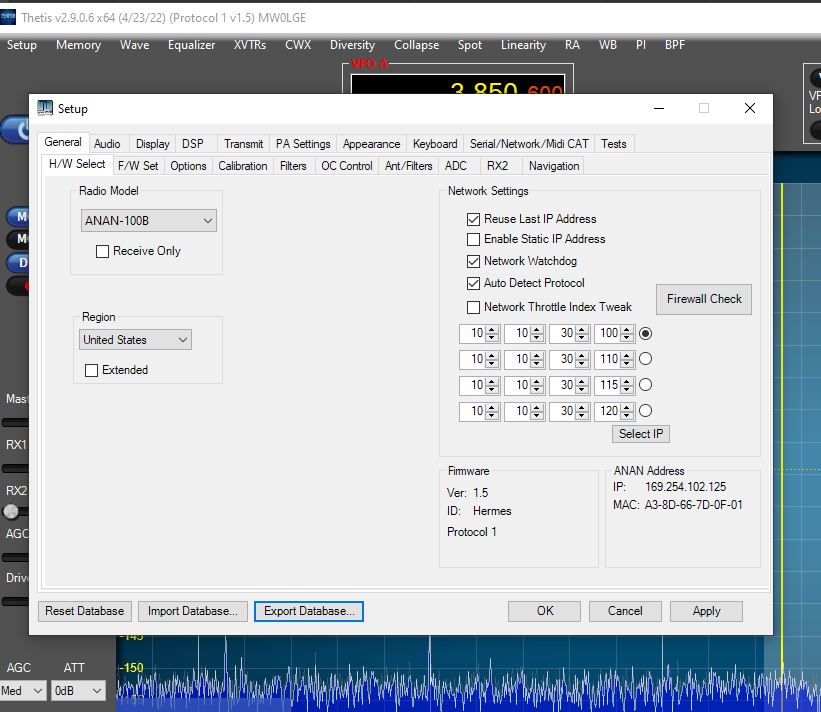Click the Diversity menu item
The height and width of the screenshot is (712, 821).
tap(352, 45)
